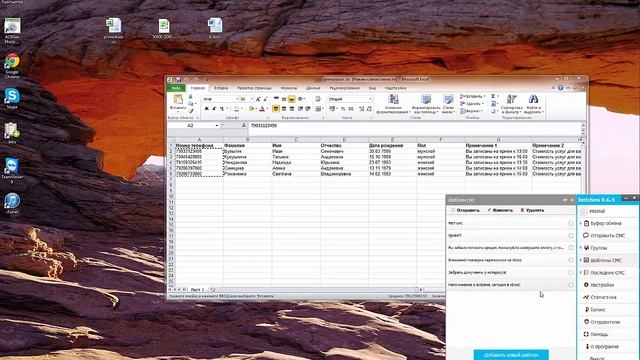Open the font size dropdown in Excel
The width and height of the screenshot is (640, 360).
pyautogui.click(x=251, y=99)
